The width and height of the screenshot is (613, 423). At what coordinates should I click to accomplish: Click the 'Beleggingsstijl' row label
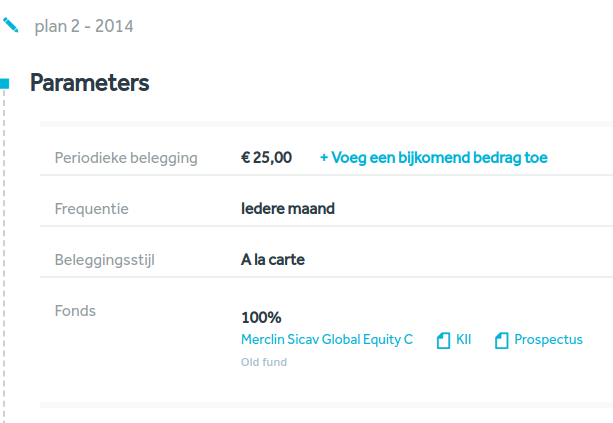point(105,261)
